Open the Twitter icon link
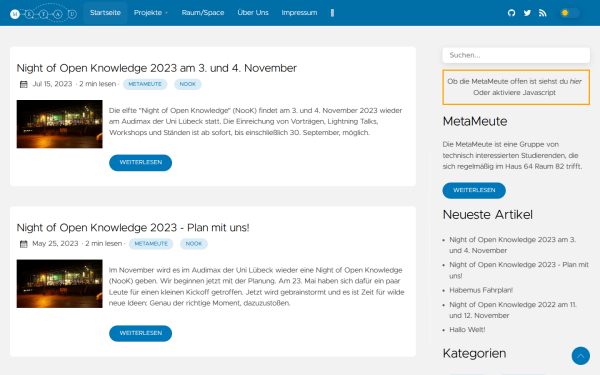600x375 pixels. [x=527, y=13]
